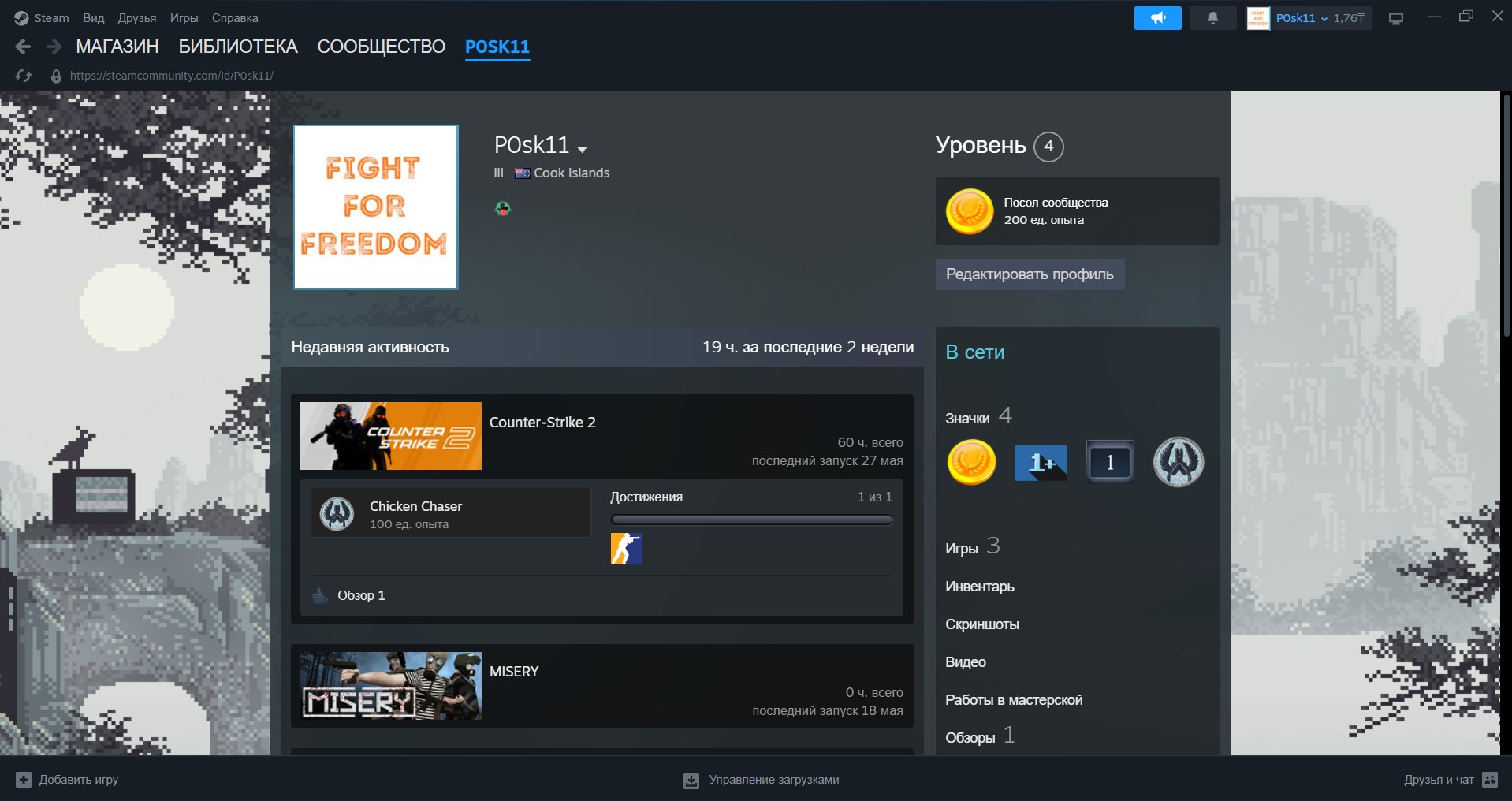Click the Counter-Strike 2 title link
Image resolution: width=1512 pixels, height=801 pixels.
pos(542,423)
